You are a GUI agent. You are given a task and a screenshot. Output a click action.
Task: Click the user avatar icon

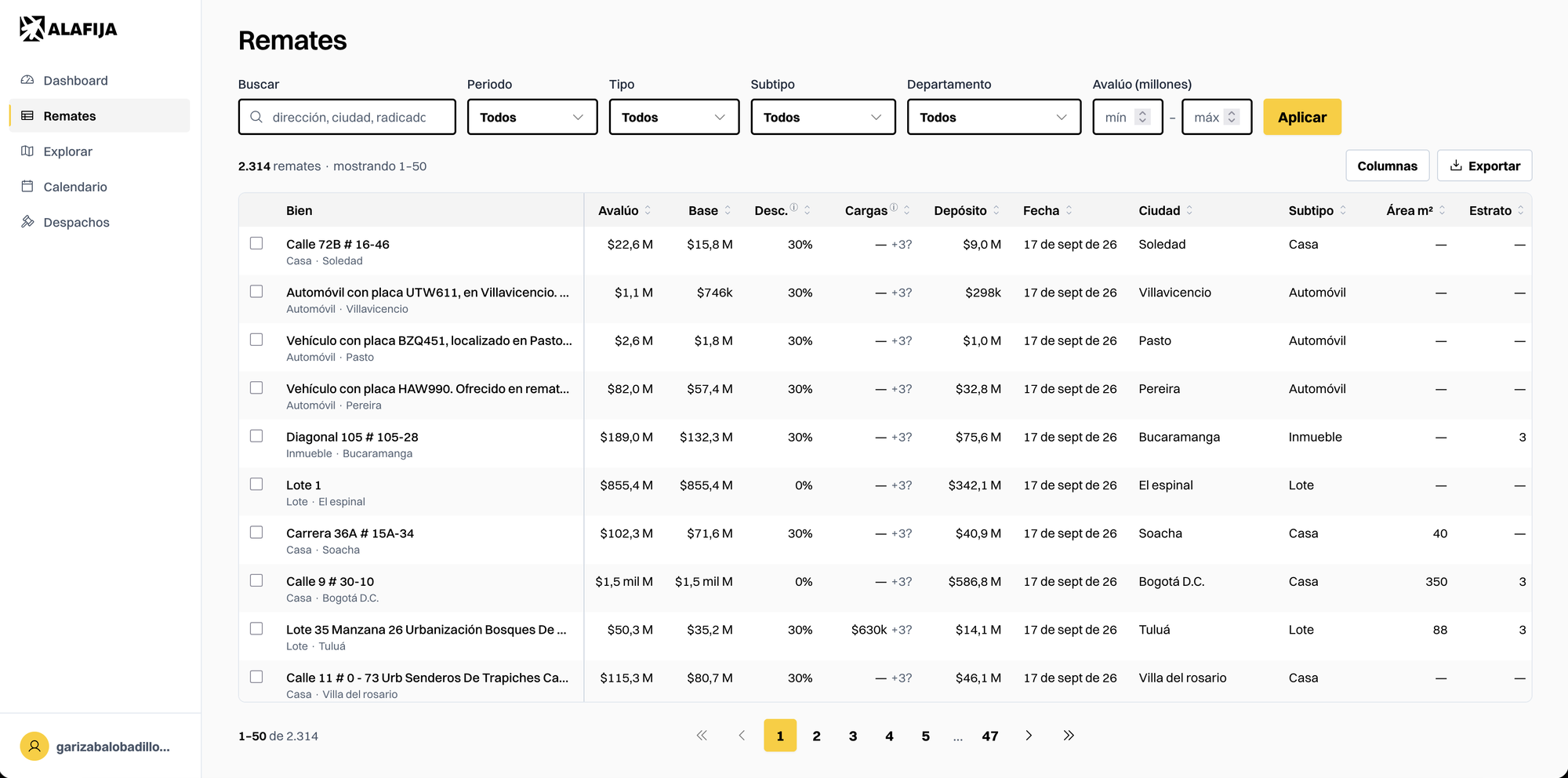[x=34, y=747]
